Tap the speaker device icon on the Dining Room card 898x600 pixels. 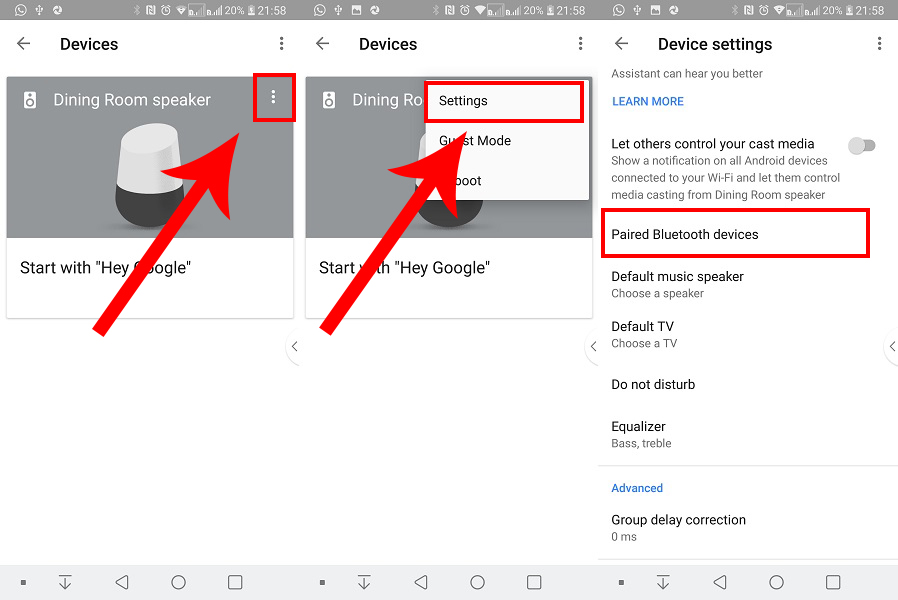31,99
